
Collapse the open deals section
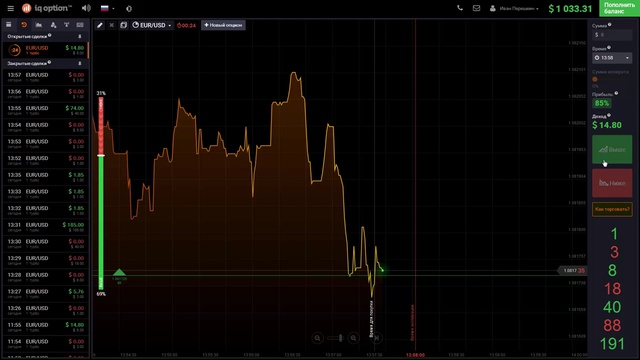coord(80,37)
